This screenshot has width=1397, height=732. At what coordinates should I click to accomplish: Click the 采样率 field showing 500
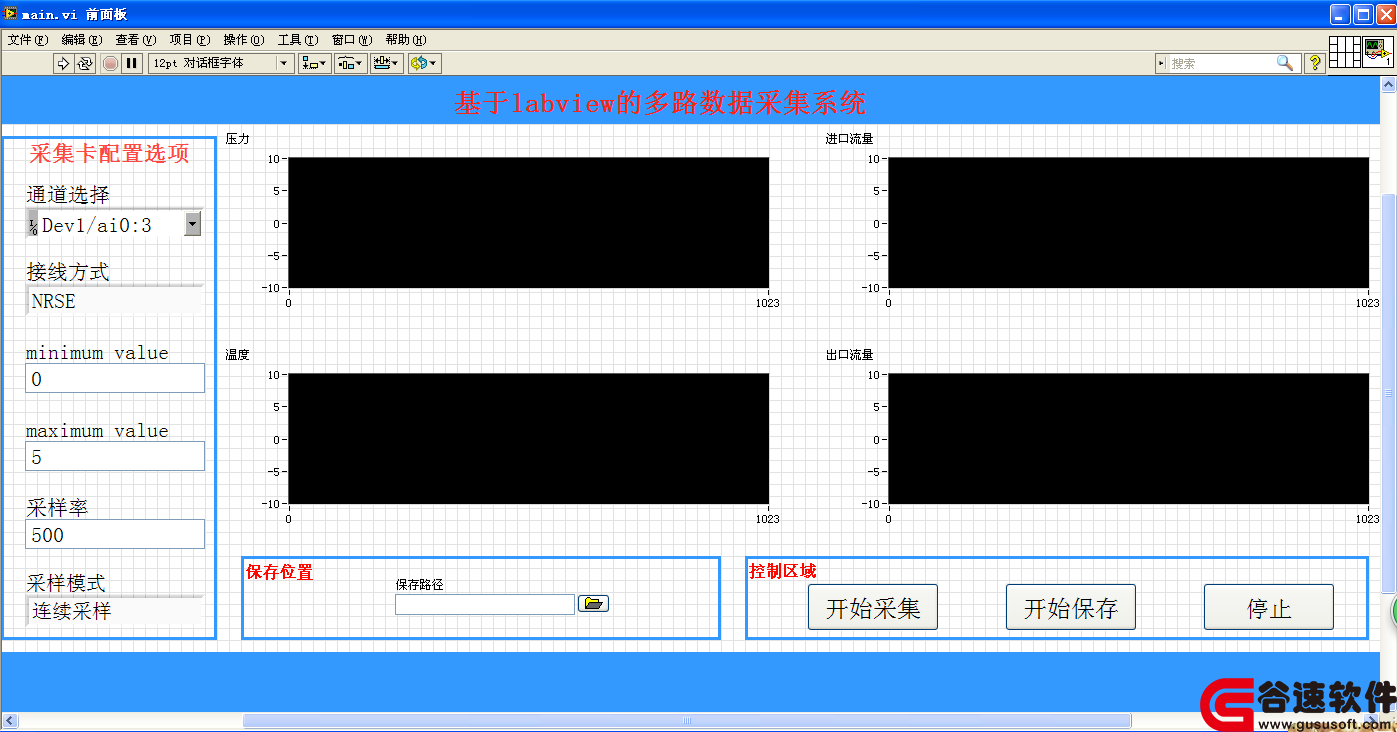[x=115, y=534]
